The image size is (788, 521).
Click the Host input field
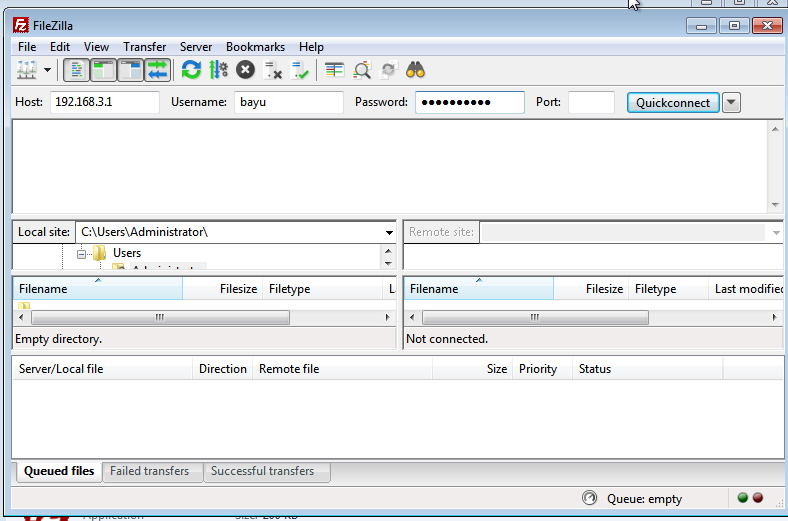[105, 102]
